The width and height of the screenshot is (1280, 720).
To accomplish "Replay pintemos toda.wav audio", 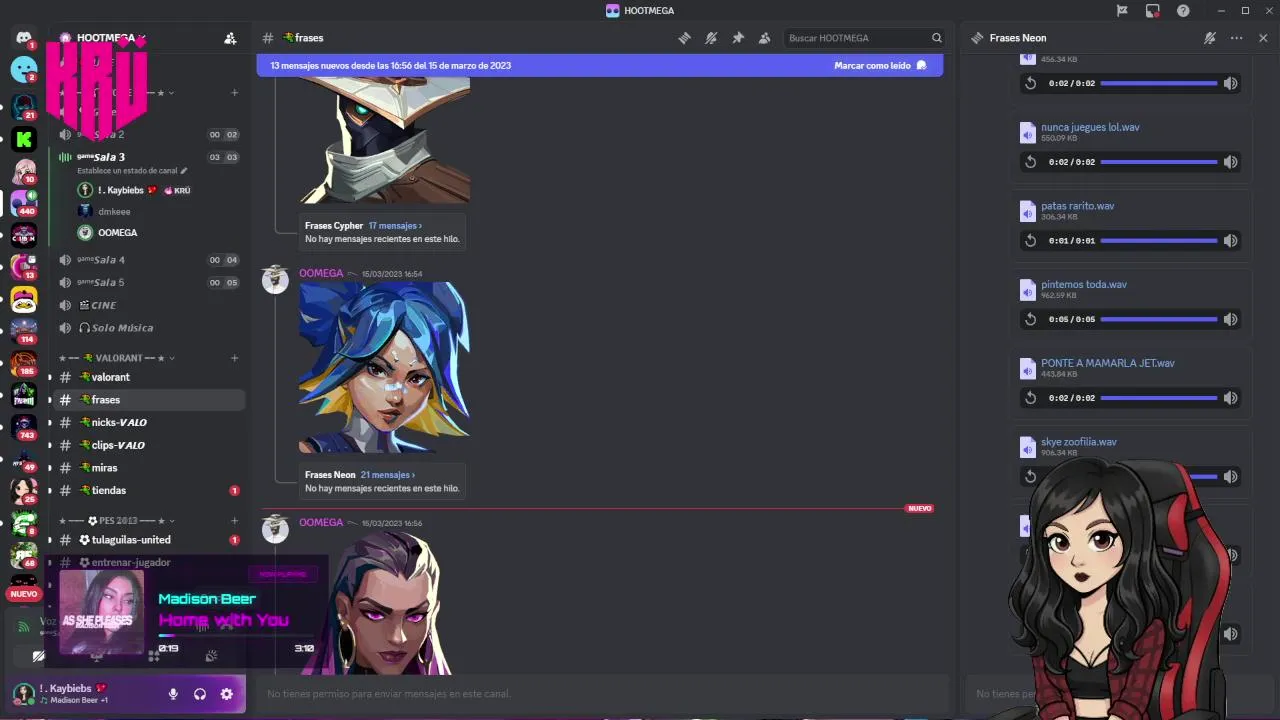I will [x=1031, y=319].
